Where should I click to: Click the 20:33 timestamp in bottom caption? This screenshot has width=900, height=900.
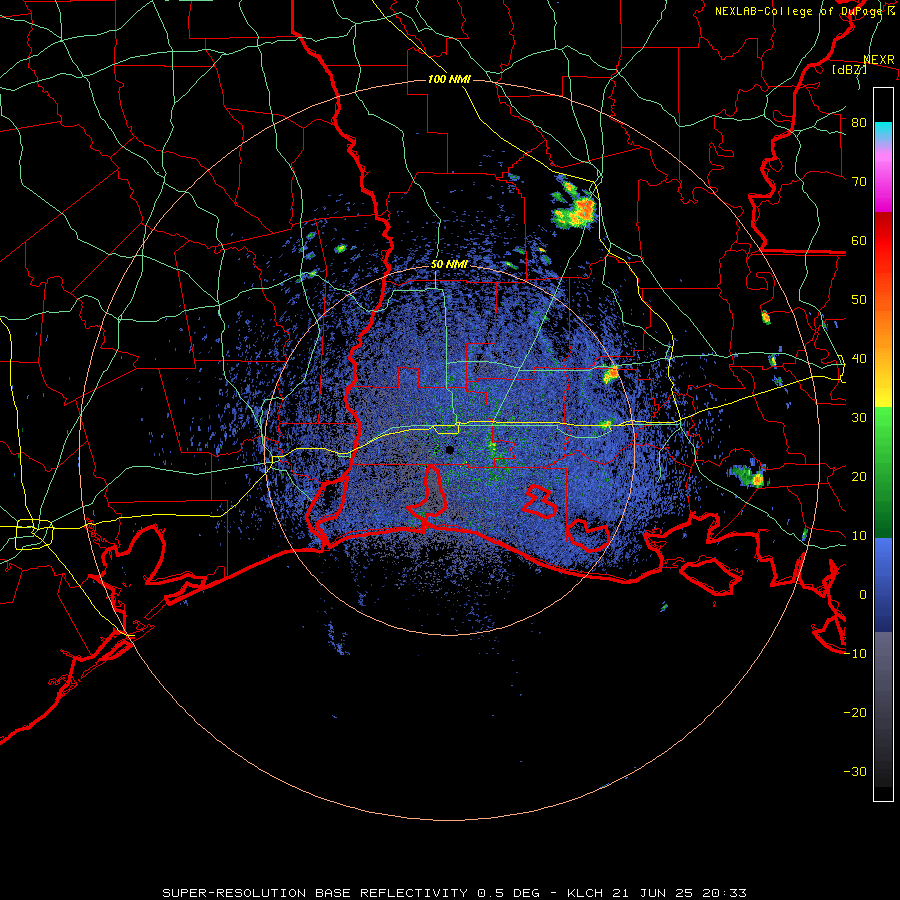(x=724, y=893)
